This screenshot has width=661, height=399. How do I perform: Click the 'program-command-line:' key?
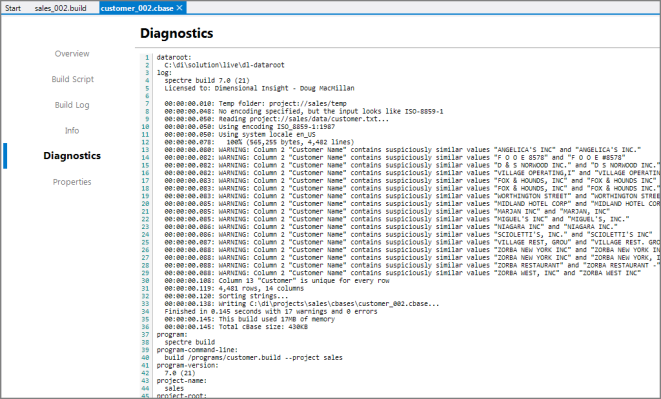(x=197, y=350)
